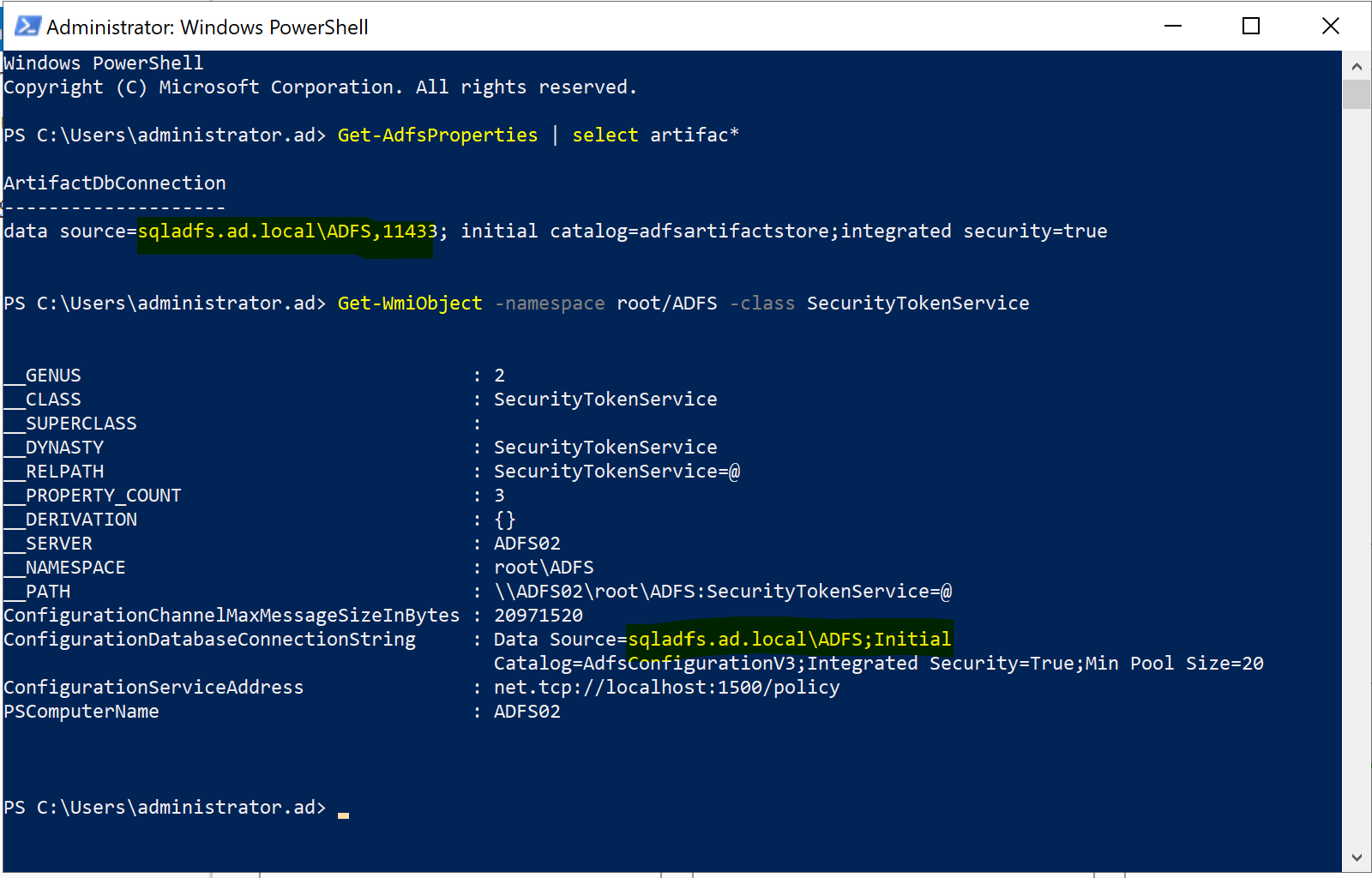Click the 'Get-WmiObject' command text
This screenshot has width=1372, height=878.
[410, 304]
